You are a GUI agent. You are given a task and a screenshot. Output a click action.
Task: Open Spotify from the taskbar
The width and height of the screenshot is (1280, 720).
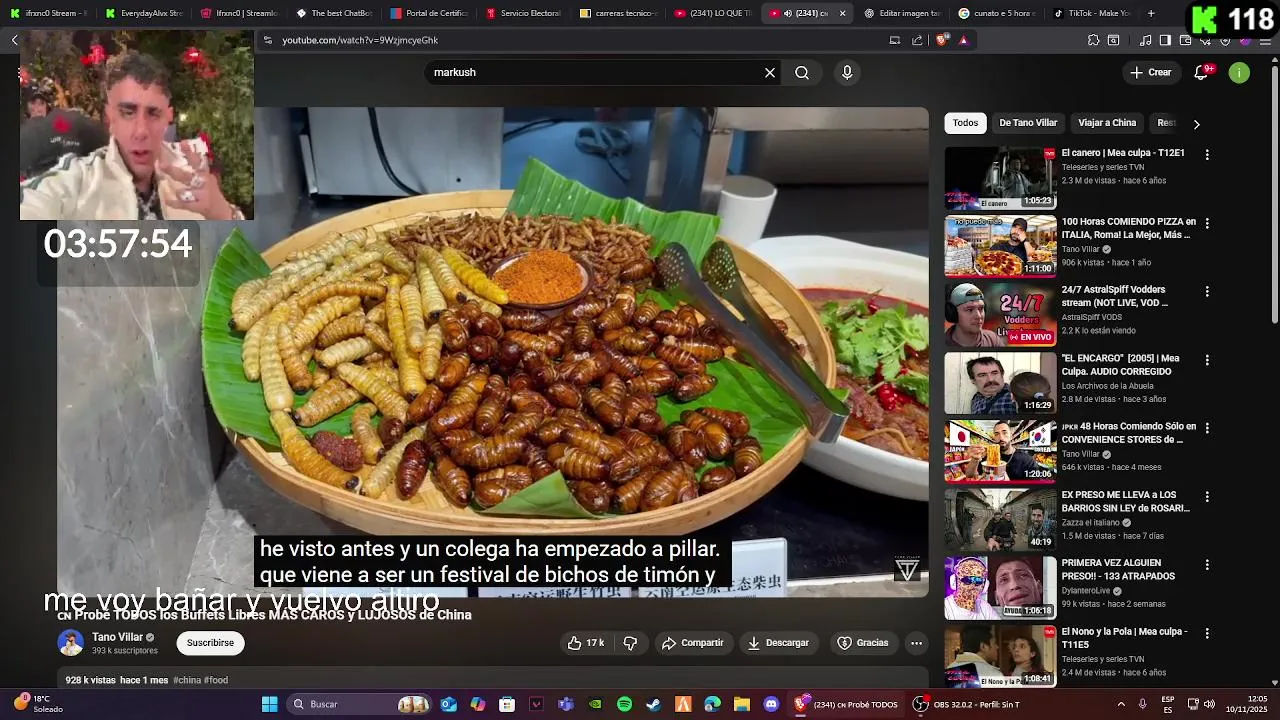click(624, 704)
